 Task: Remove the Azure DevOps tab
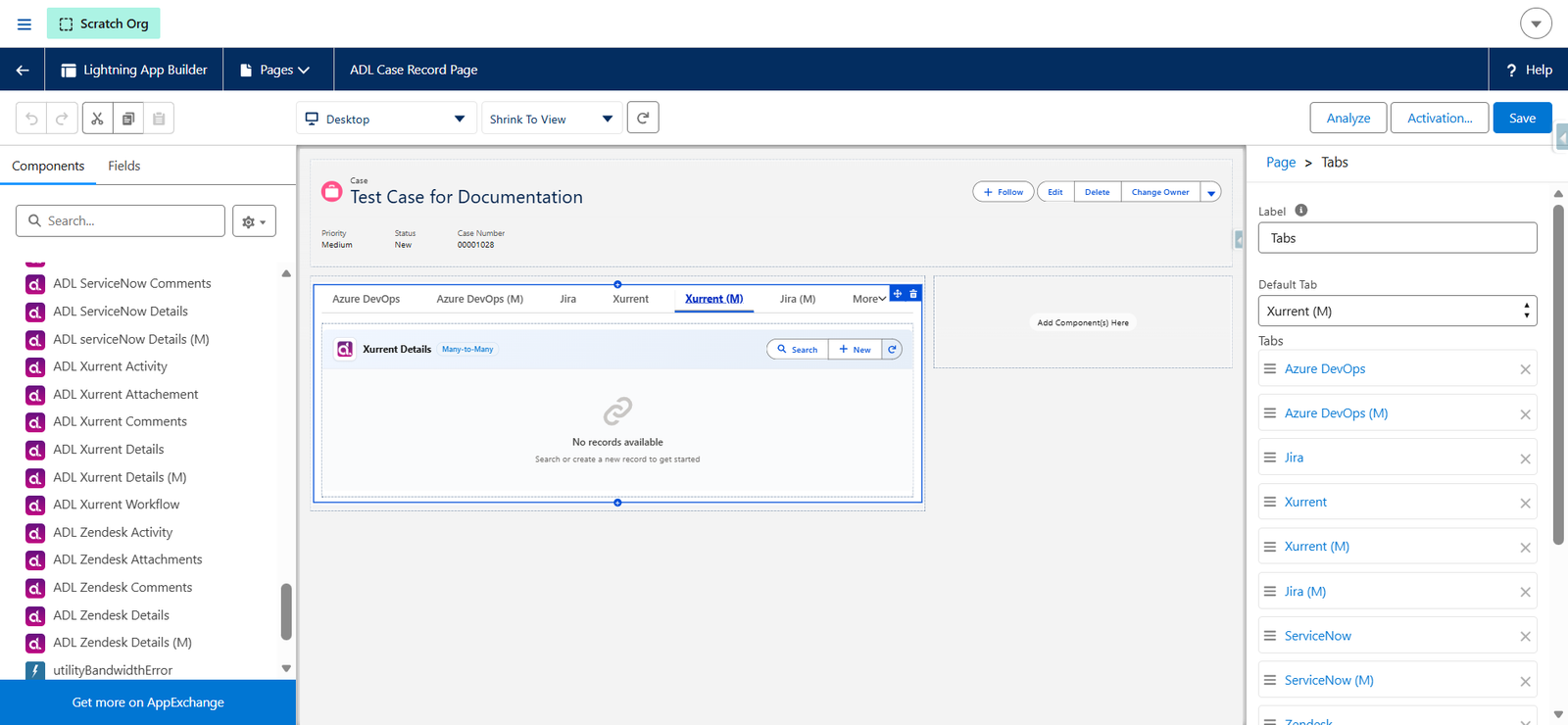click(x=1525, y=369)
